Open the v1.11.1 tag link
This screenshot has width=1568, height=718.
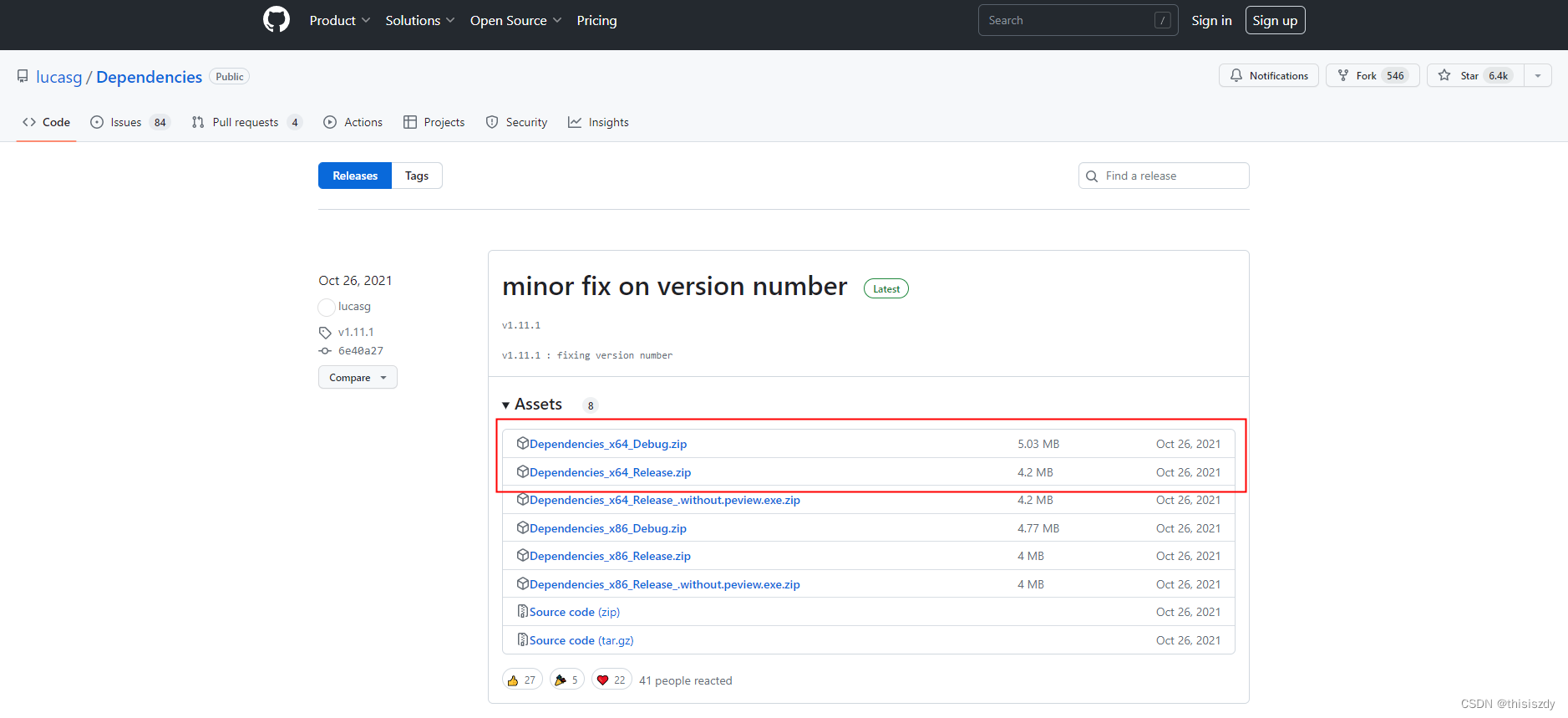coord(356,332)
